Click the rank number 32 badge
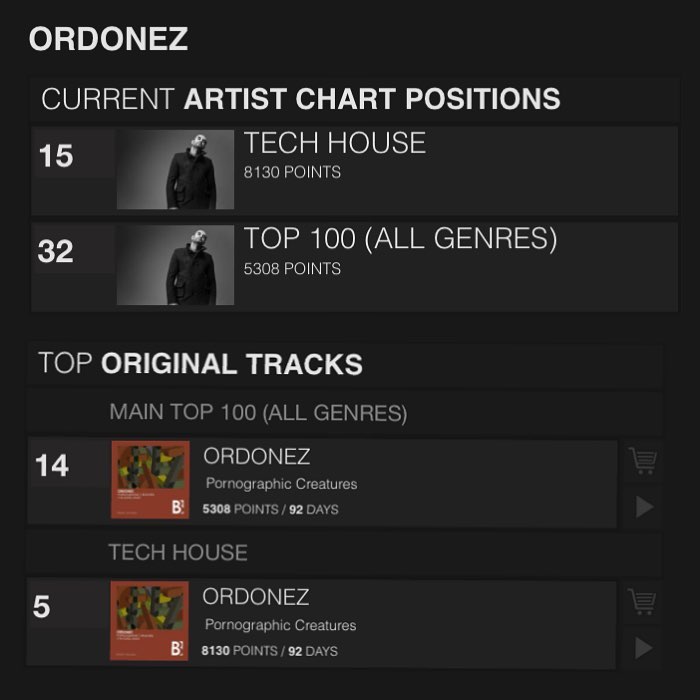This screenshot has height=700, width=700. coord(56,251)
